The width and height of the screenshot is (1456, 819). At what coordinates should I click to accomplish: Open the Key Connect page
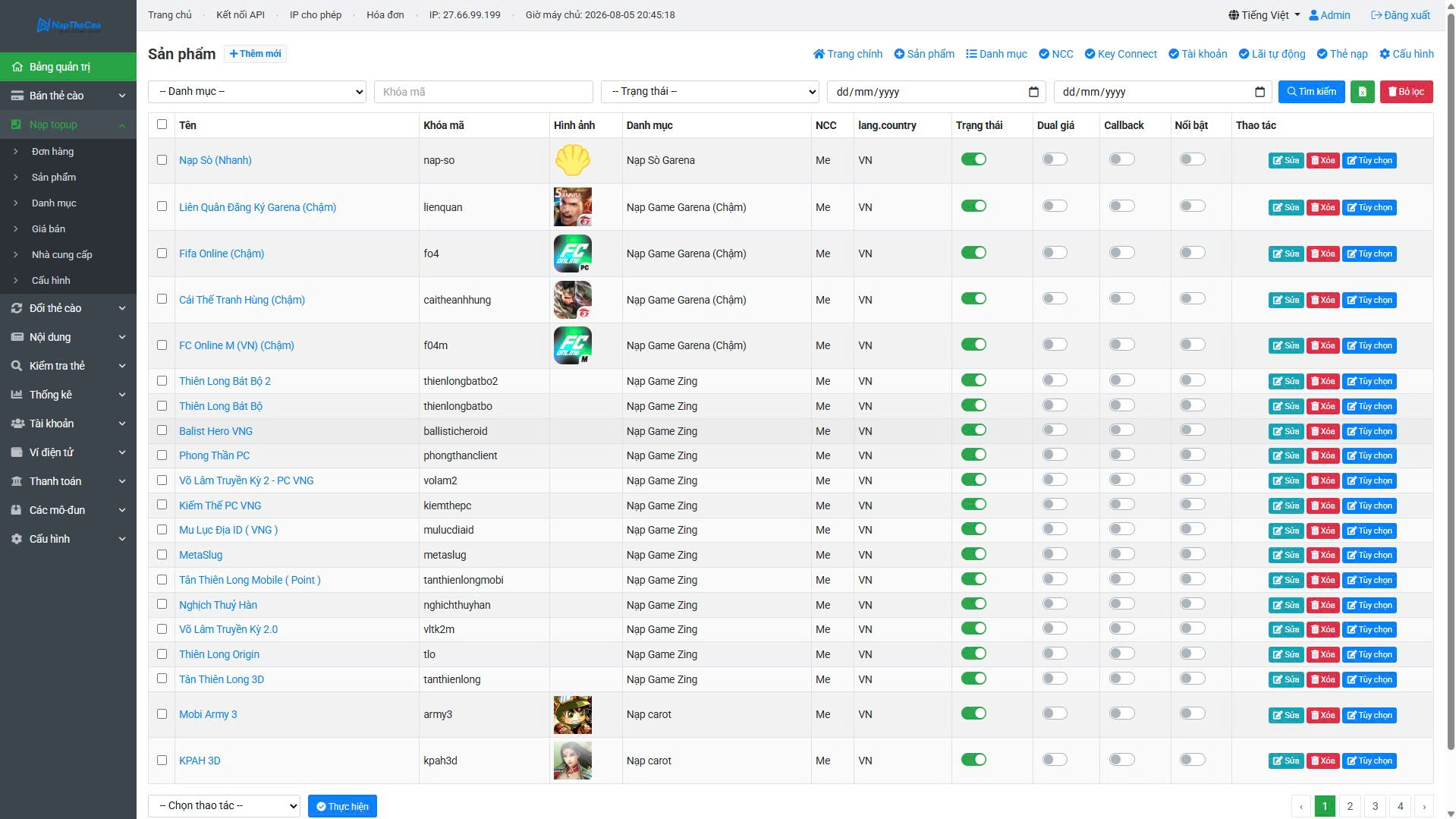click(x=1121, y=54)
